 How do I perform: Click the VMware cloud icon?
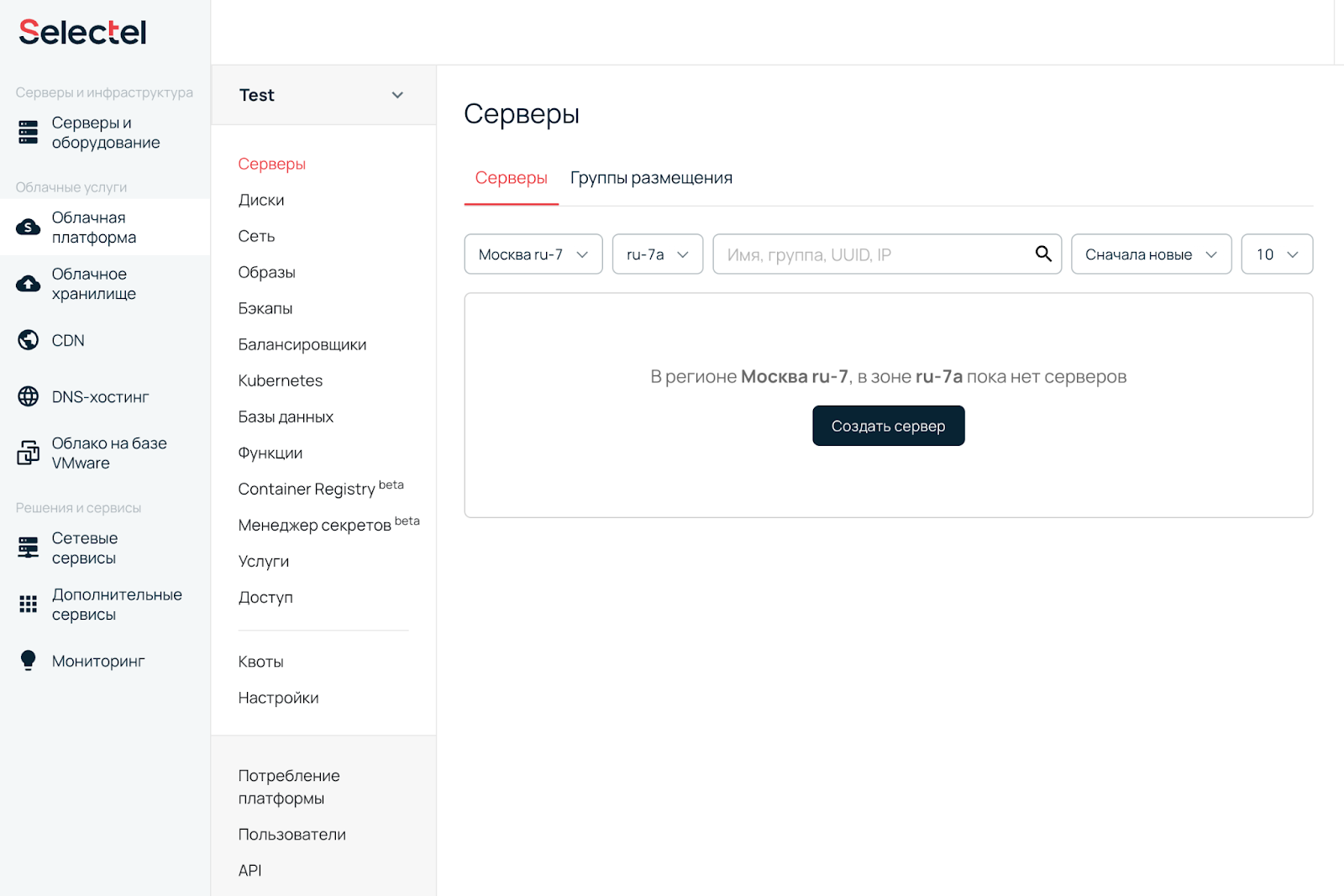click(29, 453)
